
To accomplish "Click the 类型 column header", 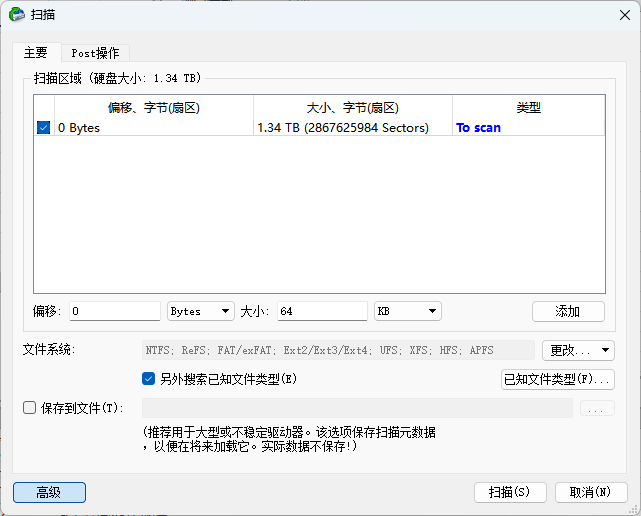I will click(x=529, y=108).
